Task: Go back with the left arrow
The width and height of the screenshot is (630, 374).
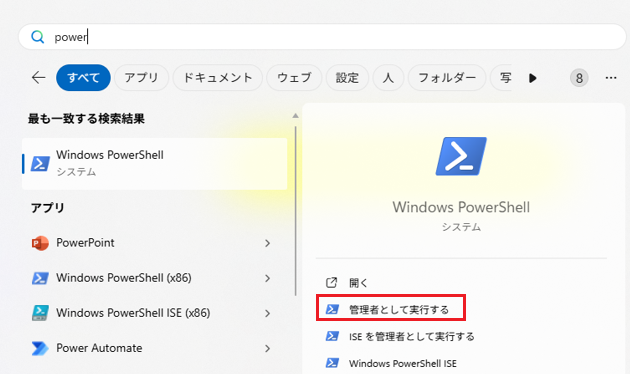Action: (39, 78)
